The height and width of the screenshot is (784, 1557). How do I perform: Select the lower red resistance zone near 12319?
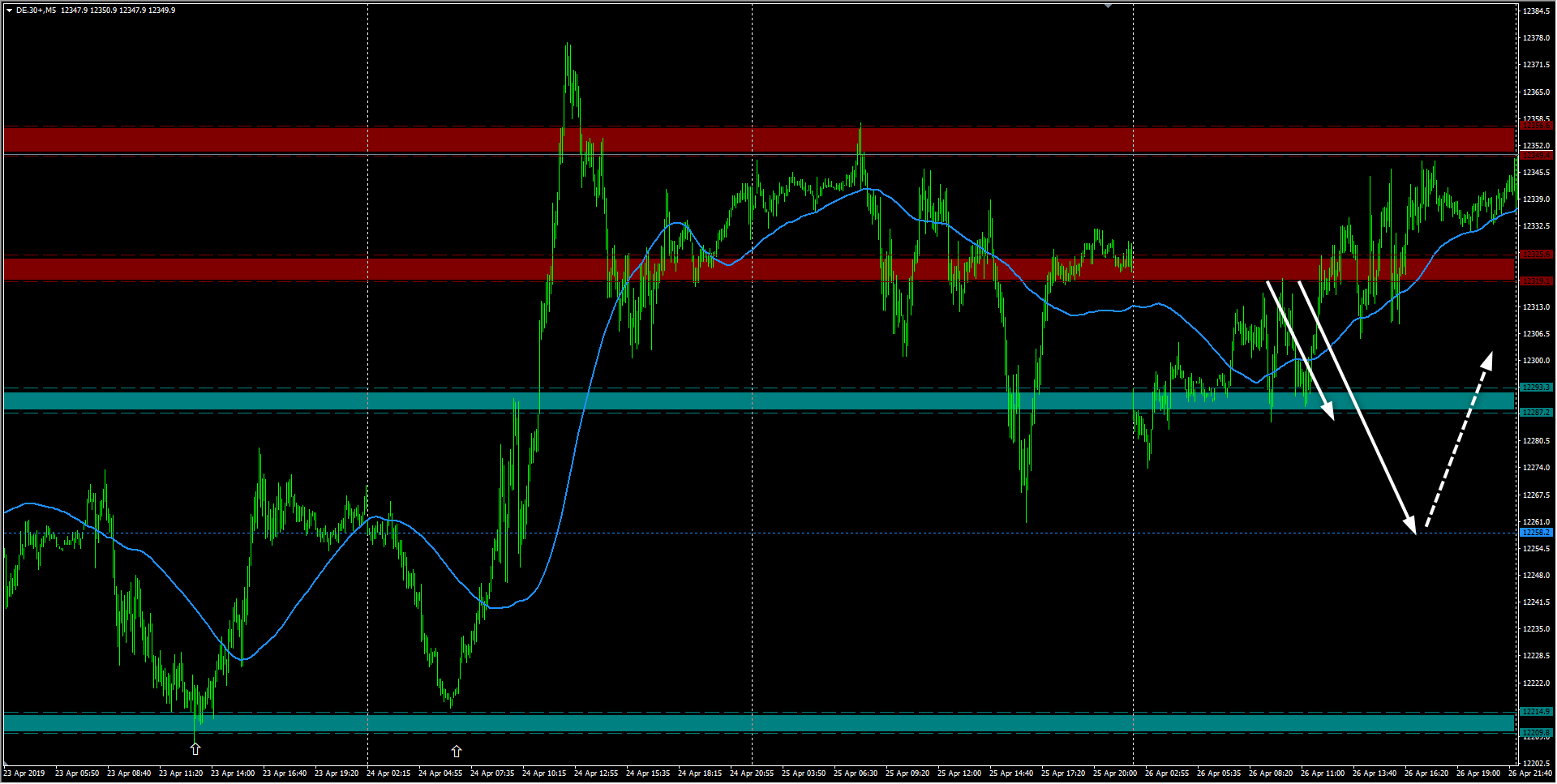[759, 268]
